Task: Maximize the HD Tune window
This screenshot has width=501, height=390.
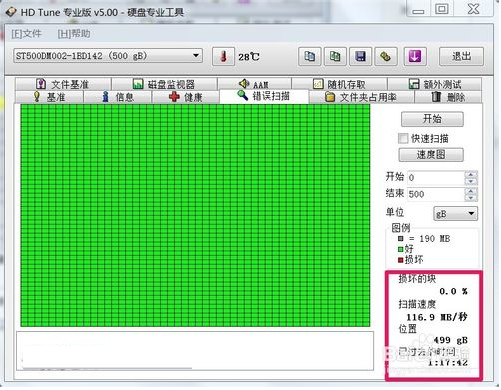Action: (x=442, y=9)
